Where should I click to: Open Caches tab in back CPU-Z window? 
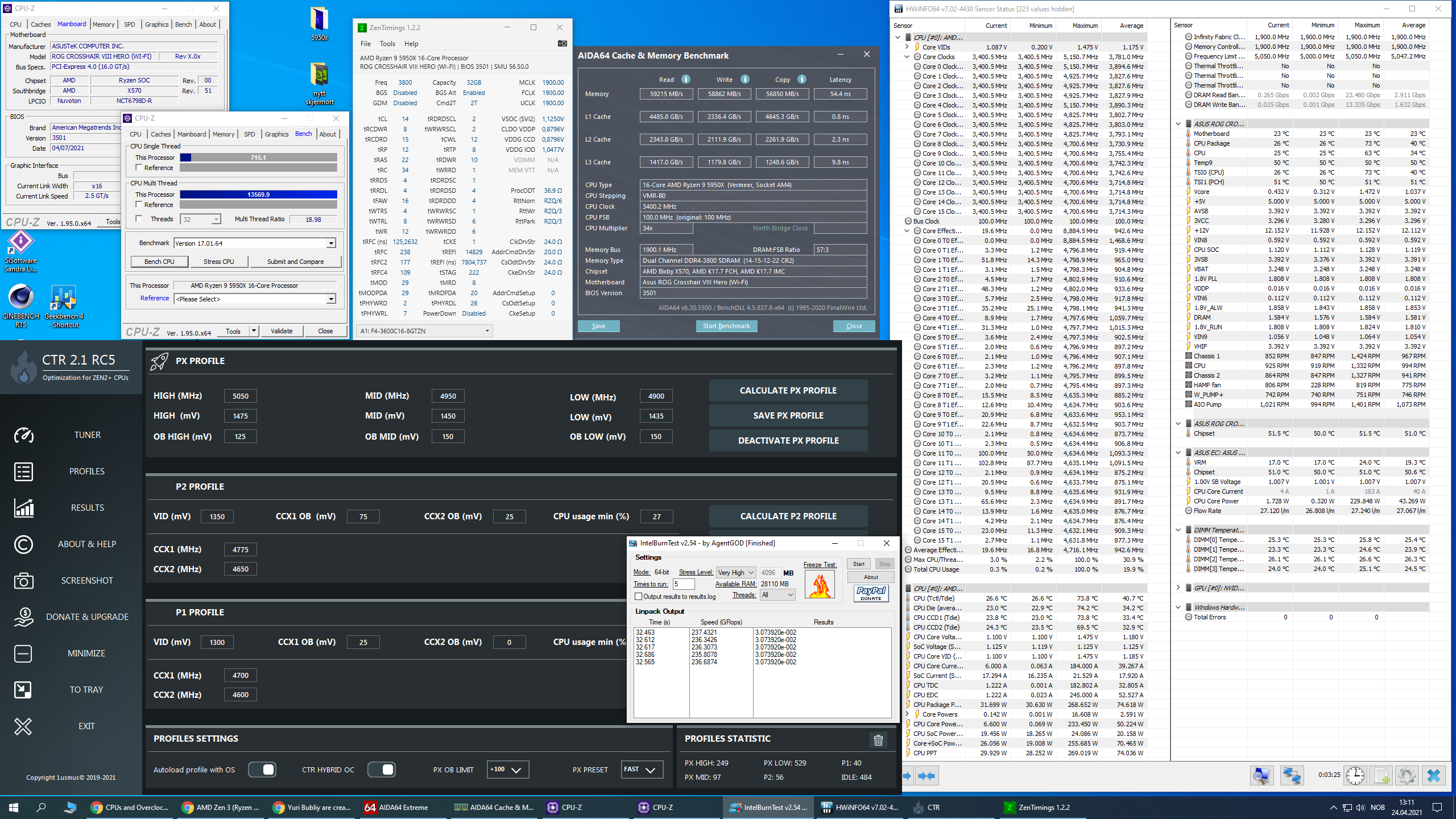[40, 24]
